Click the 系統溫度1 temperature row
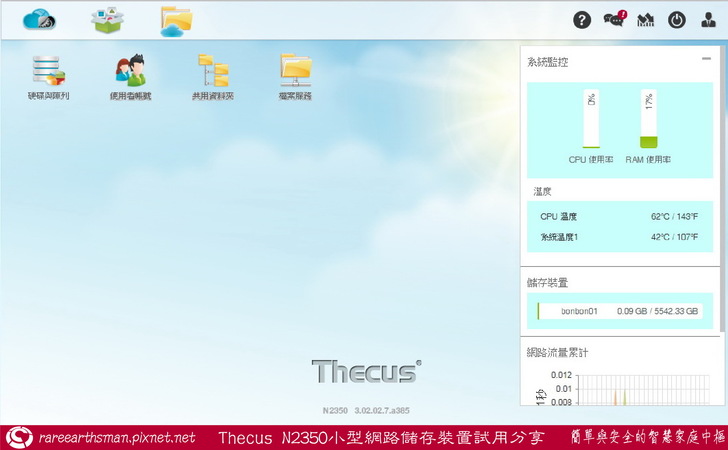The width and height of the screenshot is (728, 450). click(619, 237)
